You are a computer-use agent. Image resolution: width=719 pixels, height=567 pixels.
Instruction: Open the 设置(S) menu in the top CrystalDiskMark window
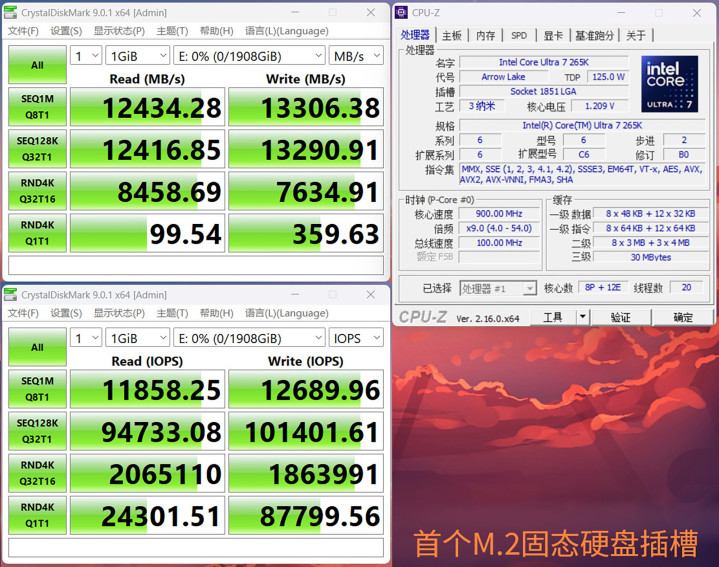click(x=66, y=31)
